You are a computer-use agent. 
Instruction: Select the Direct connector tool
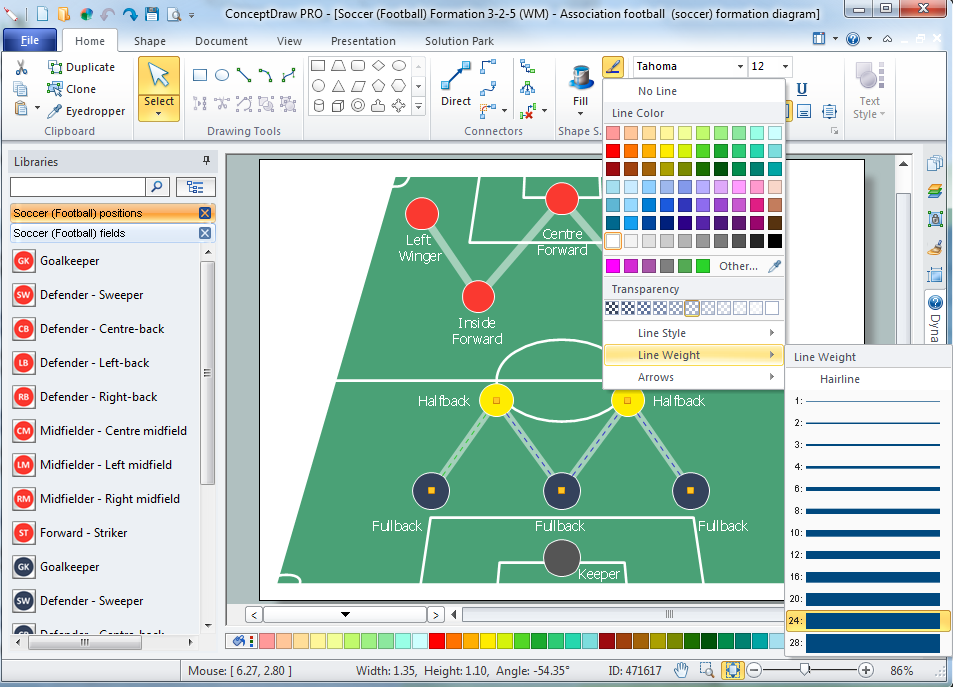pos(455,80)
